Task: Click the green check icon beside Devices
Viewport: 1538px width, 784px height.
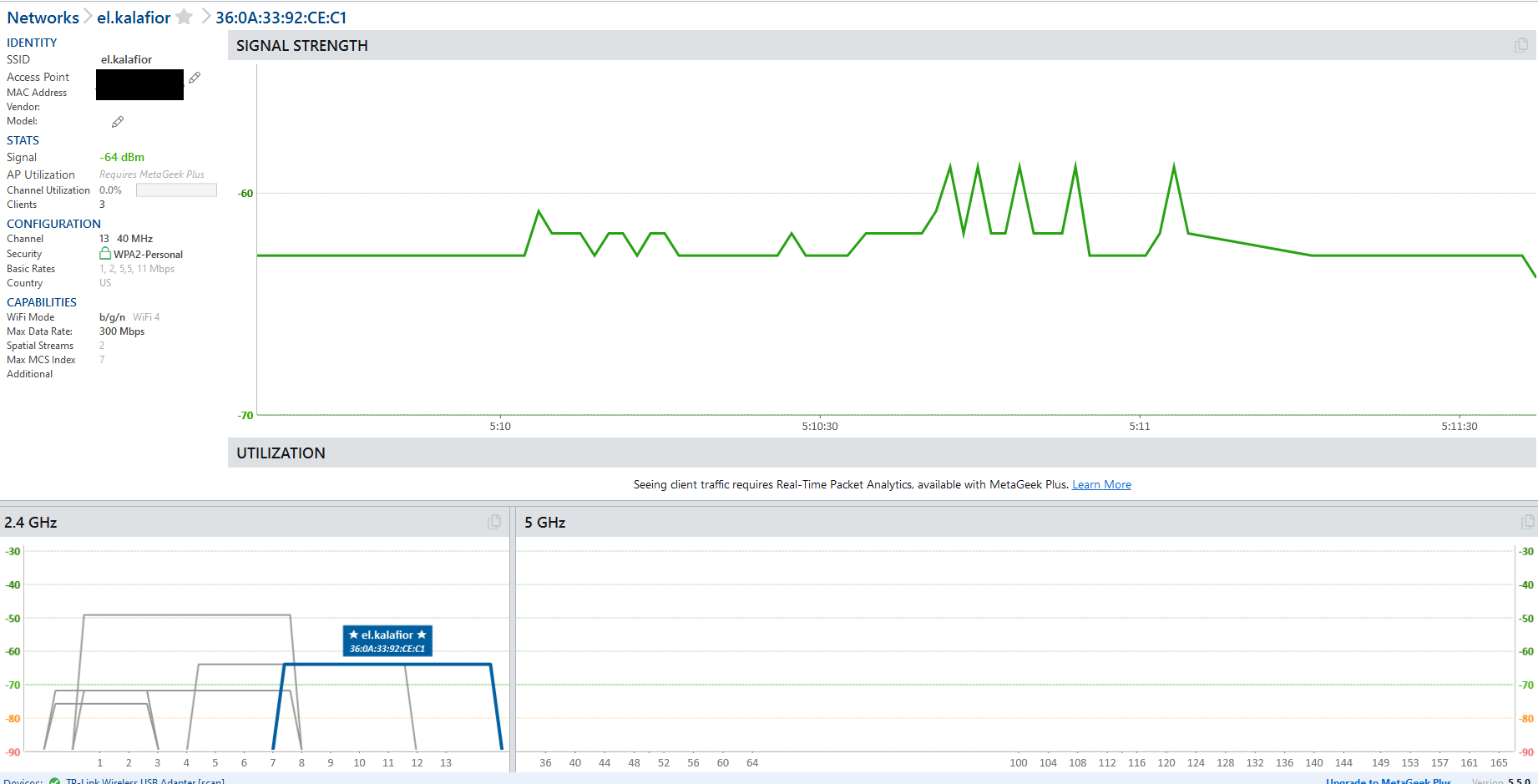Action: (54, 781)
